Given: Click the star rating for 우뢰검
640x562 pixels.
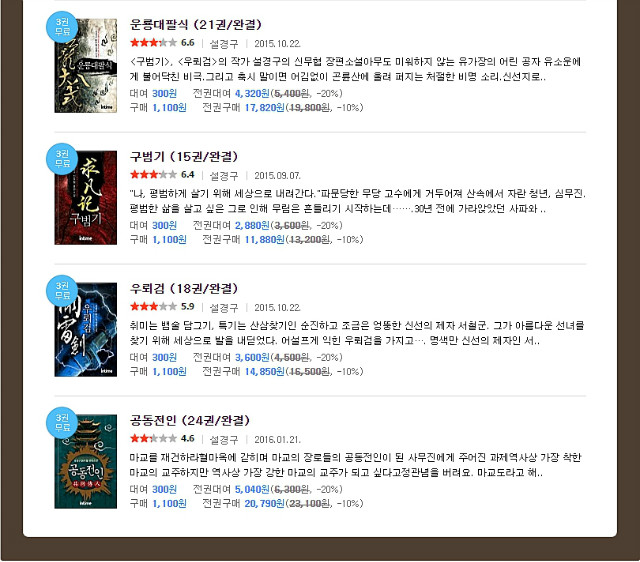Looking at the screenshot, I should (153, 307).
